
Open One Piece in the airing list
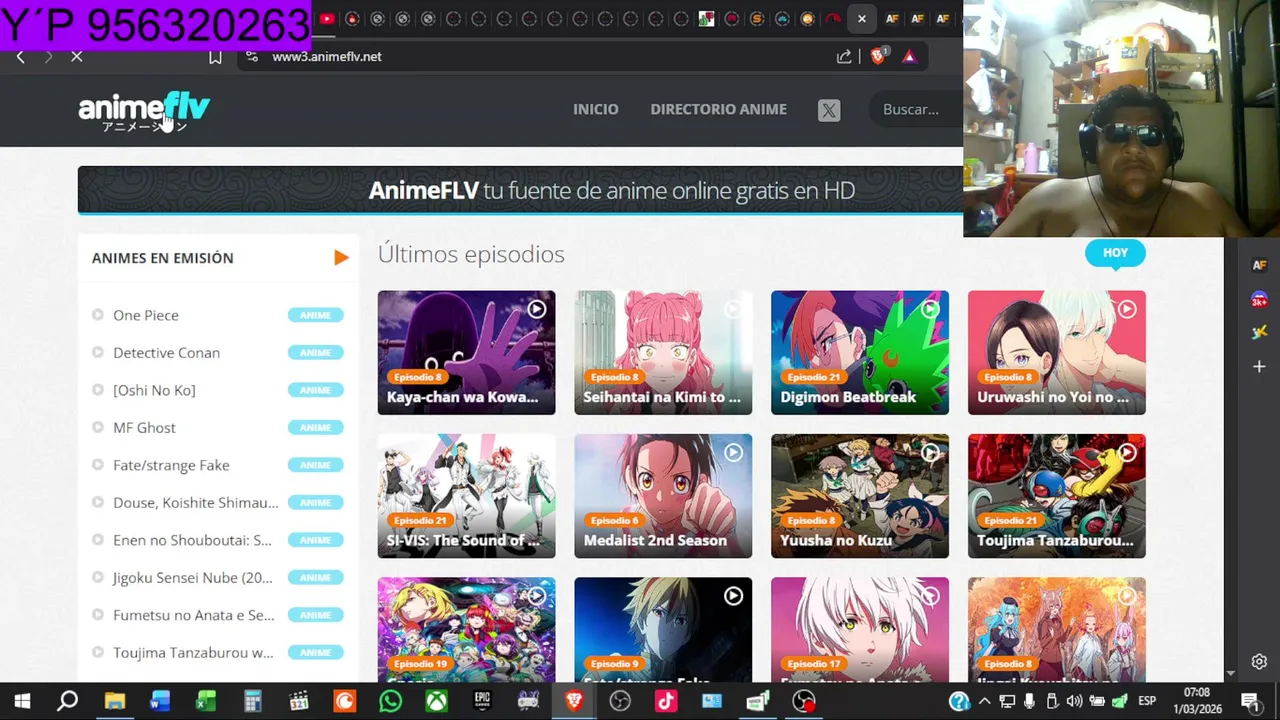pyautogui.click(x=146, y=315)
